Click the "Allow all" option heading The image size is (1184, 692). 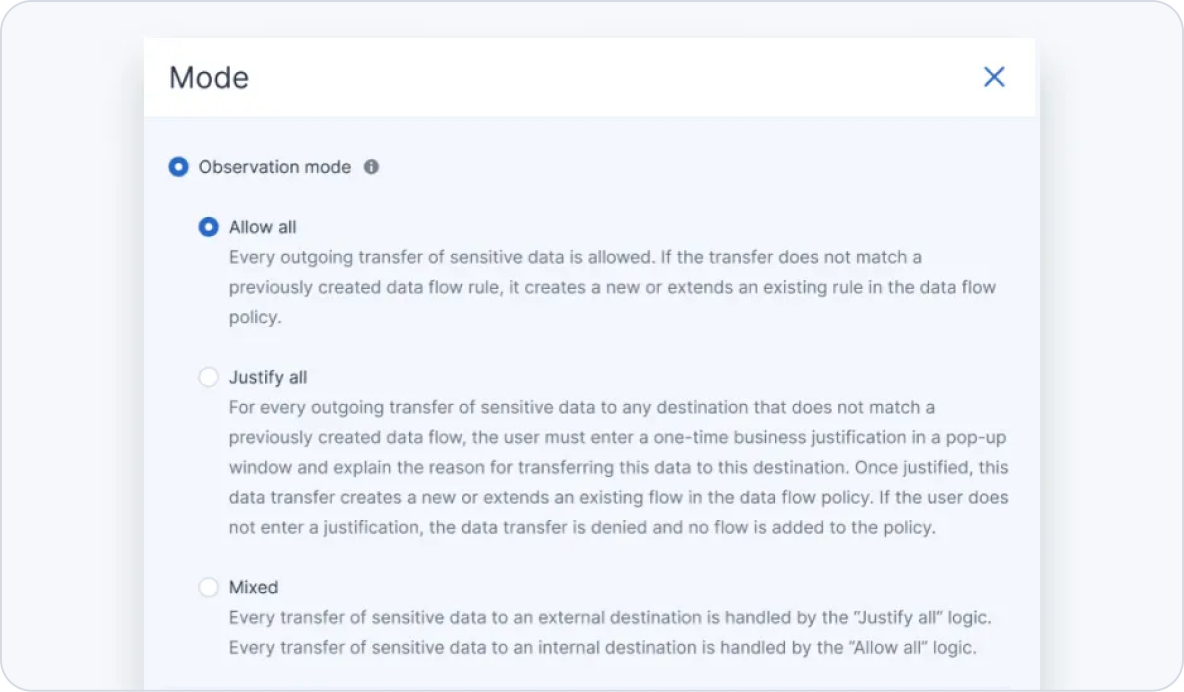pos(262,227)
